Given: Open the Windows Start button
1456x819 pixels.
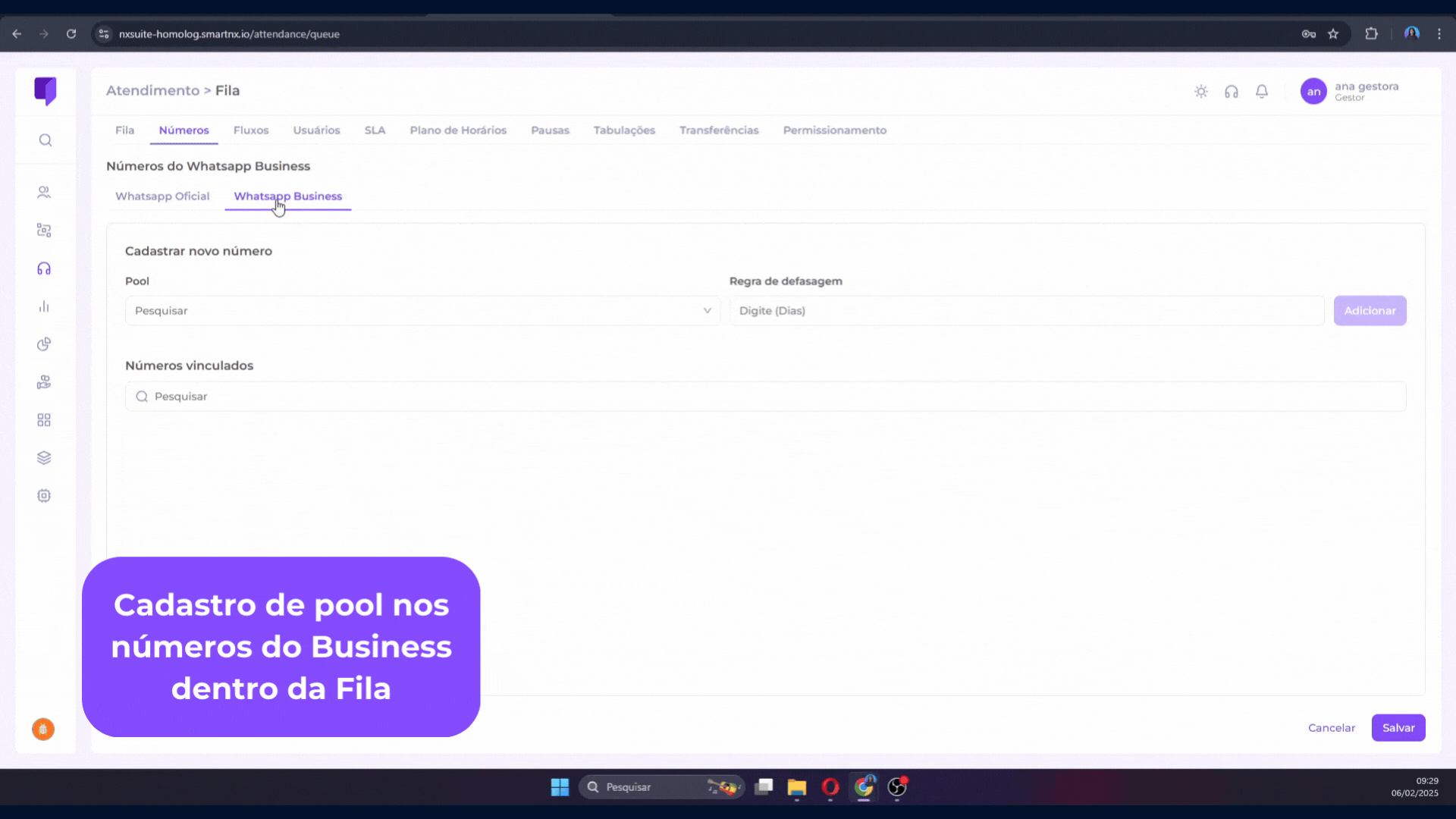Looking at the screenshot, I should pyautogui.click(x=560, y=787).
